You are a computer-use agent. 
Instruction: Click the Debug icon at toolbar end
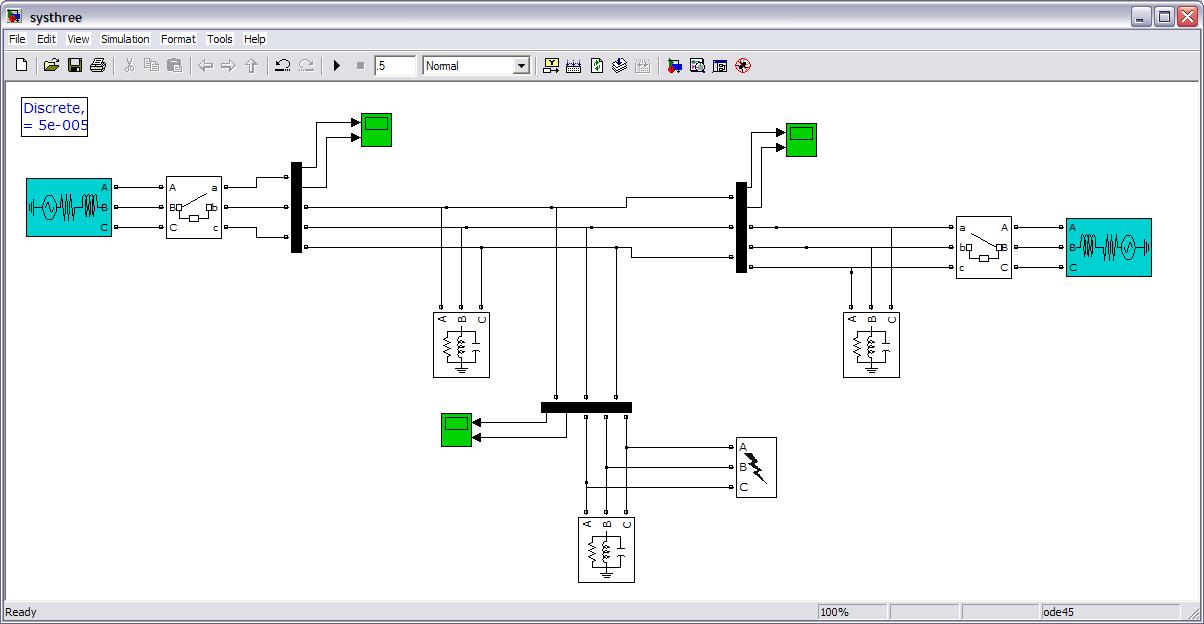point(742,66)
